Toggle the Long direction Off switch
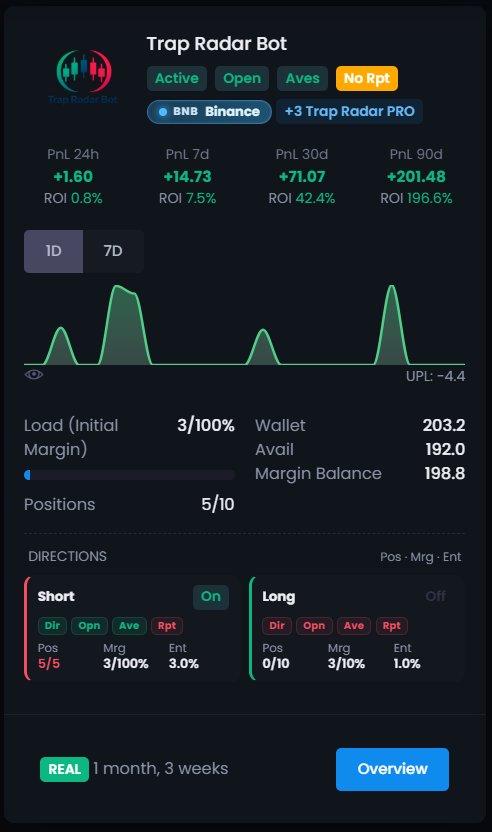Screen dimensions: 492x832 (435, 597)
